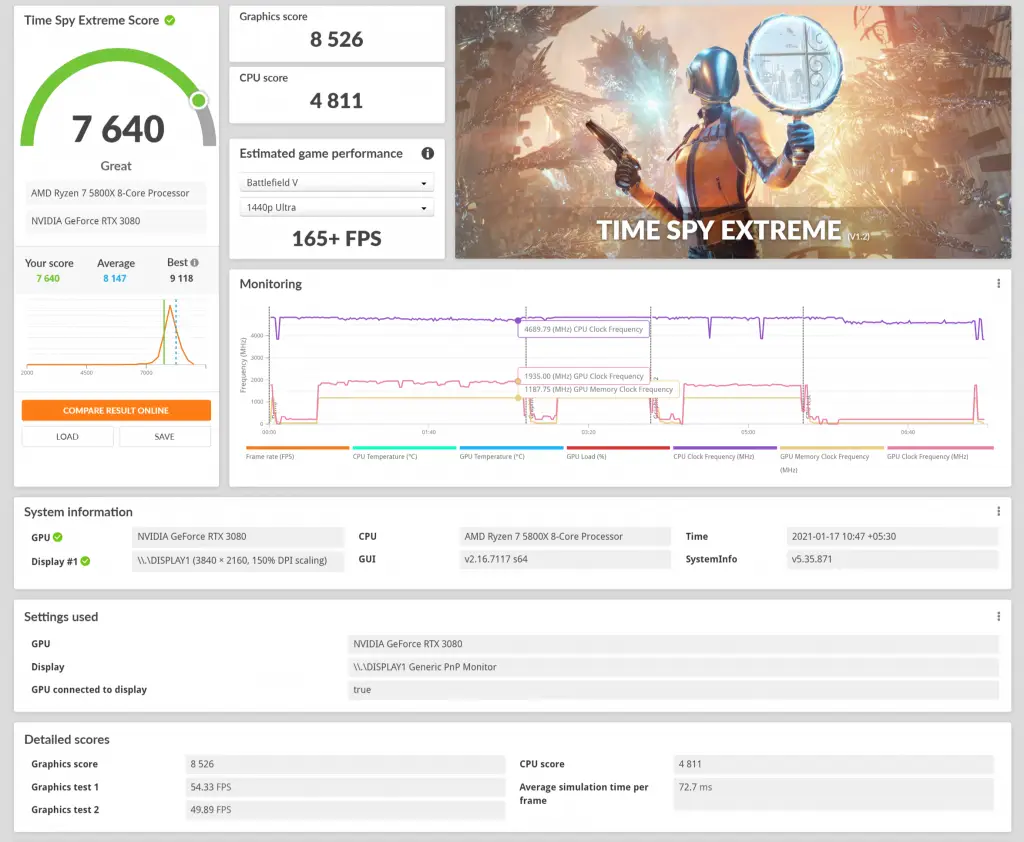Toggle the GPU Load (%) legend series
This screenshot has width=1024, height=842.
pyautogui.click(x=618, y=453)
